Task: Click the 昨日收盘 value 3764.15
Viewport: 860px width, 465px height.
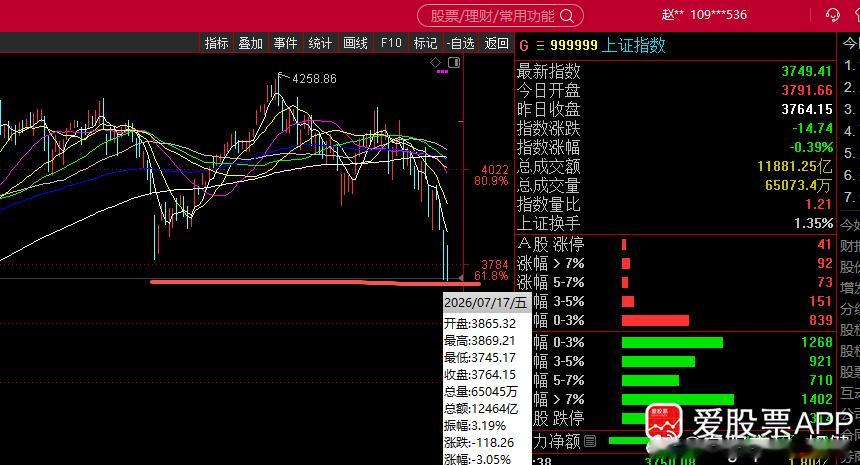Action: coord(807,109)
